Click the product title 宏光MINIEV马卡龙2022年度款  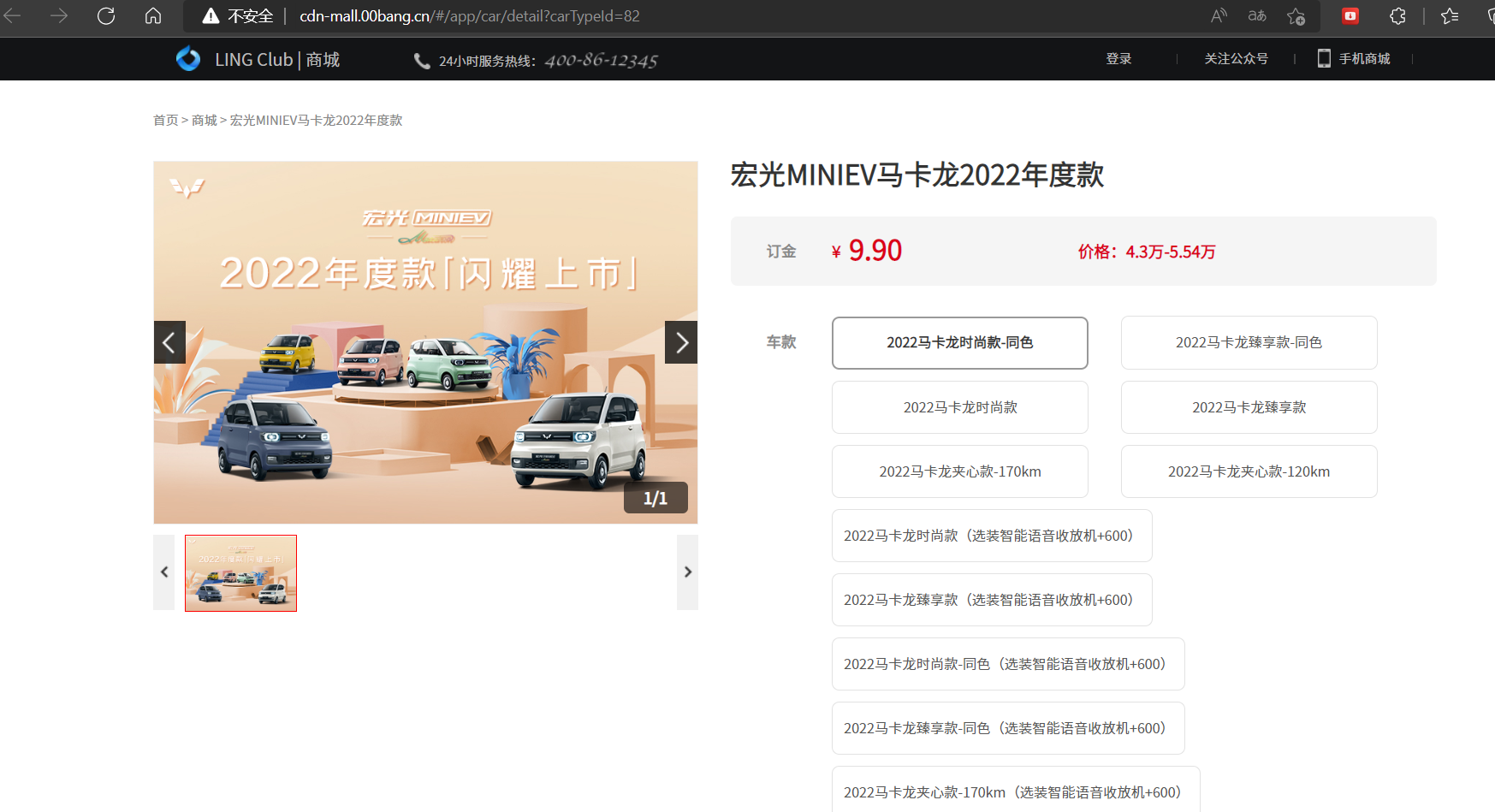click(917, 175)
